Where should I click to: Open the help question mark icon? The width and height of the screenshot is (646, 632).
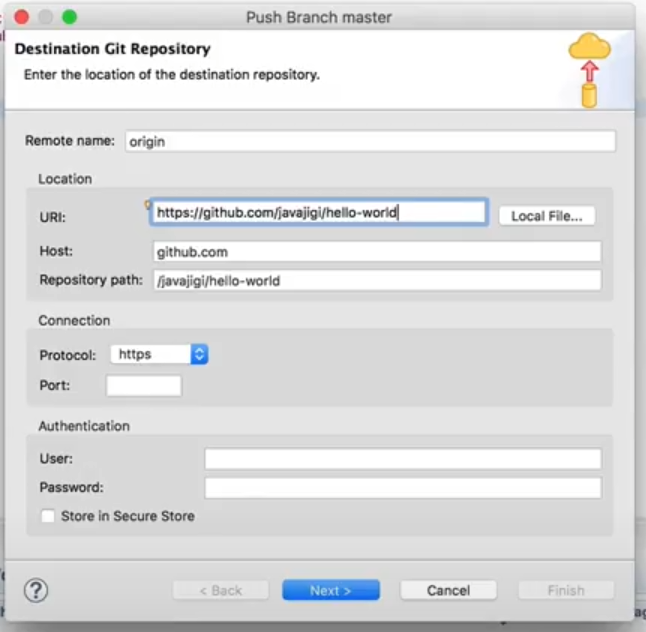pos(36,590)
